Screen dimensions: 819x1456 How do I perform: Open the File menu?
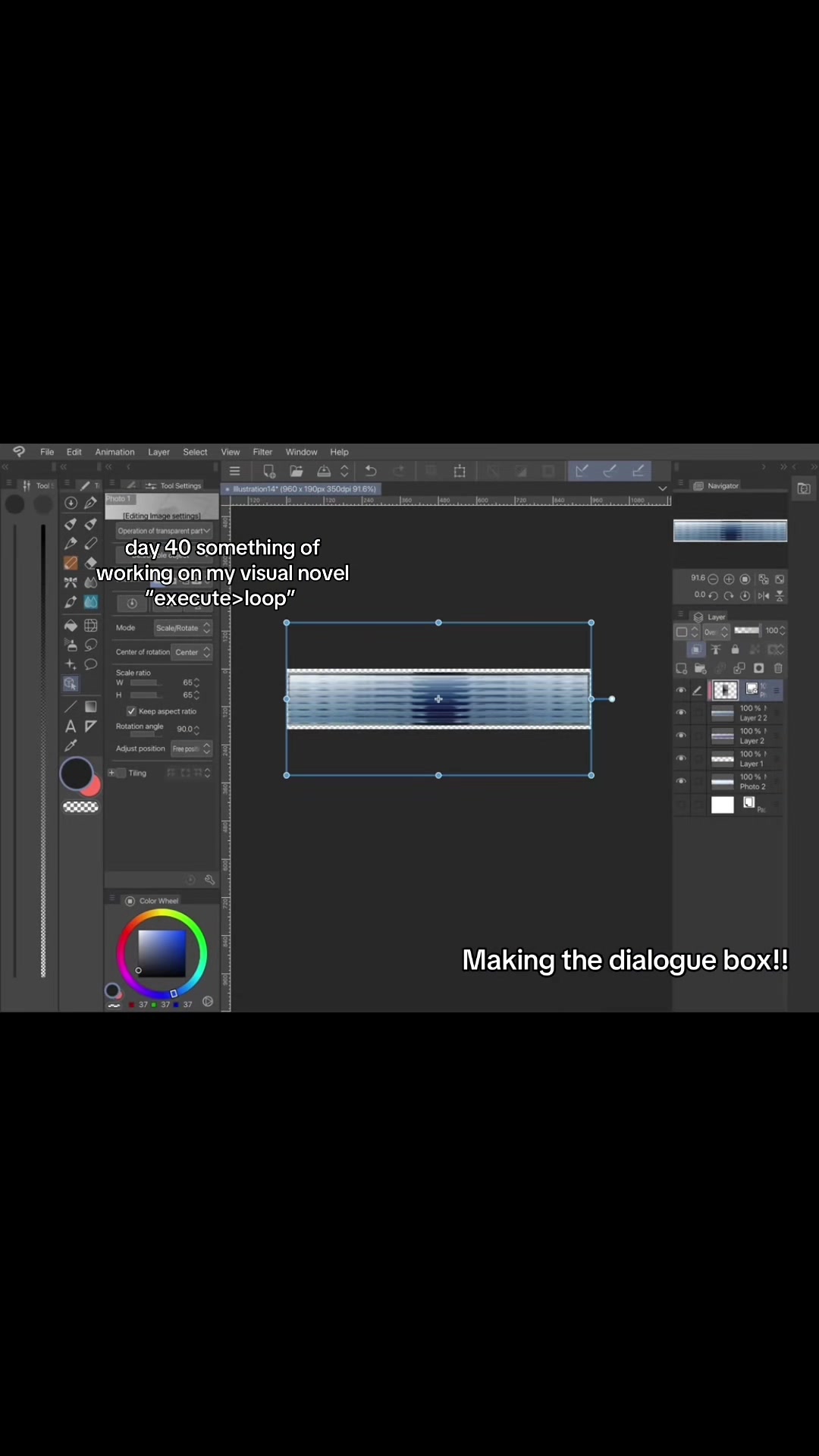tap(47, 452)
